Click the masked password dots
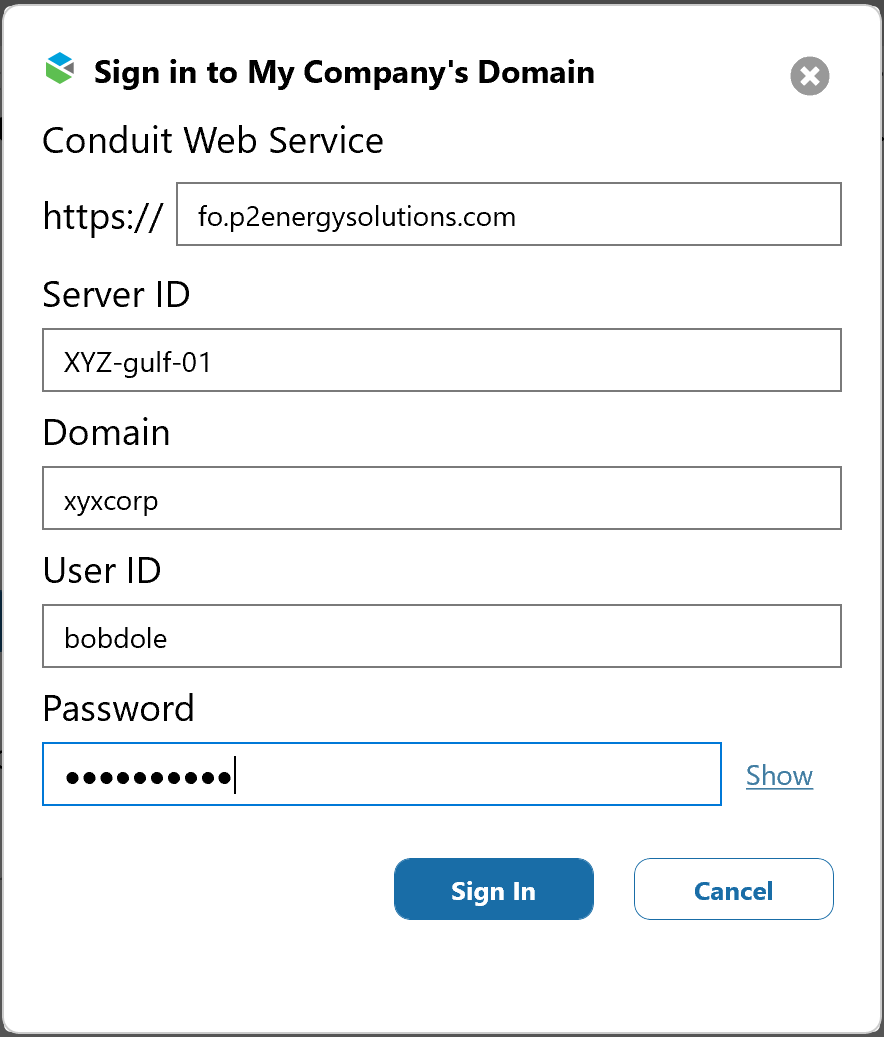The width and height of the screenshot is (884, 1037). pos(147,775)
